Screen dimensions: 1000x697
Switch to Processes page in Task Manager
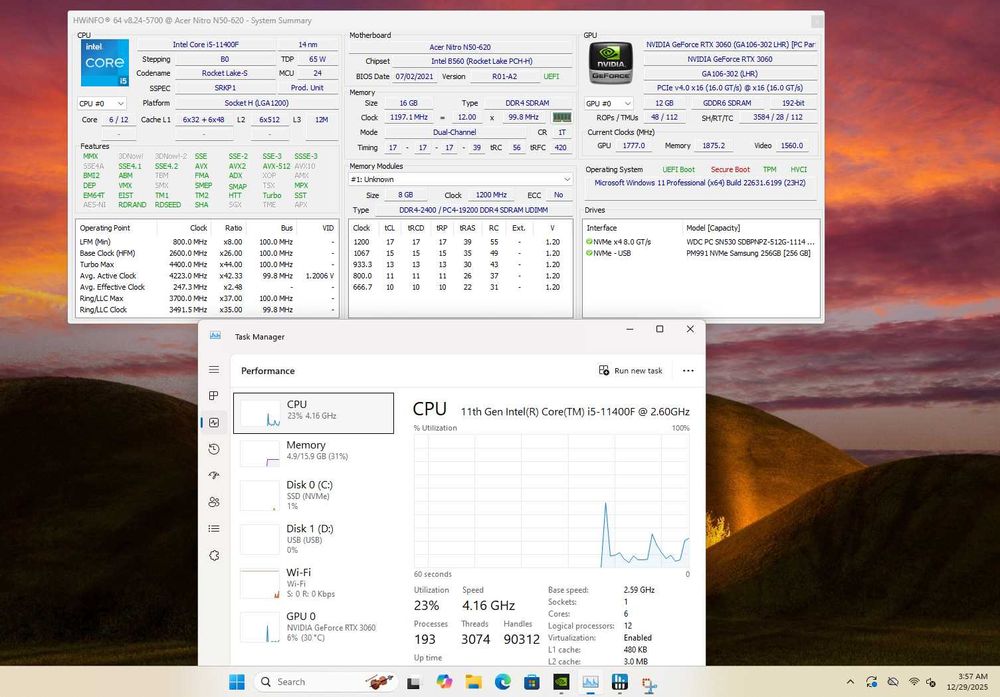click(x=214, y=395)
